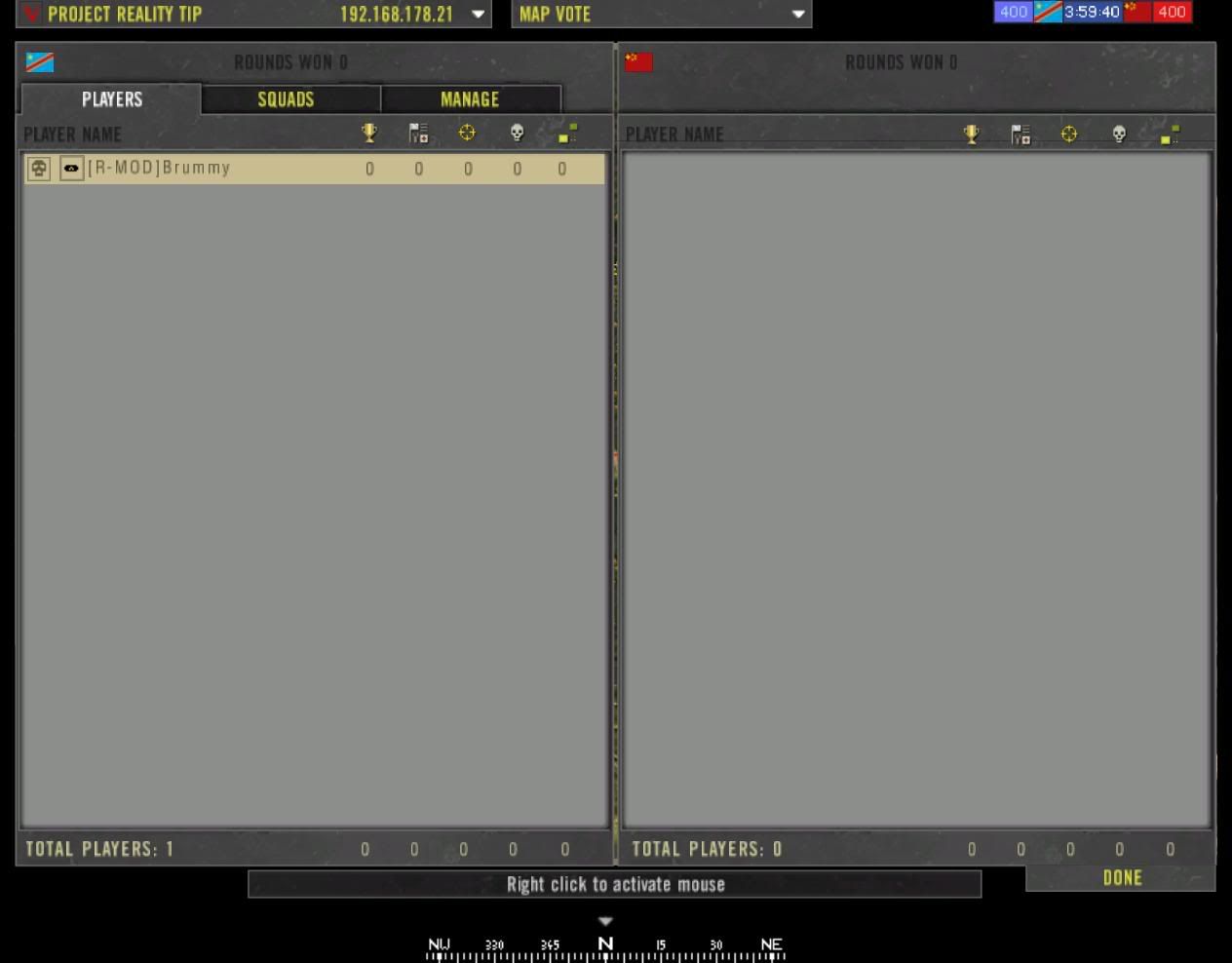Open the Manage tab

469,99
